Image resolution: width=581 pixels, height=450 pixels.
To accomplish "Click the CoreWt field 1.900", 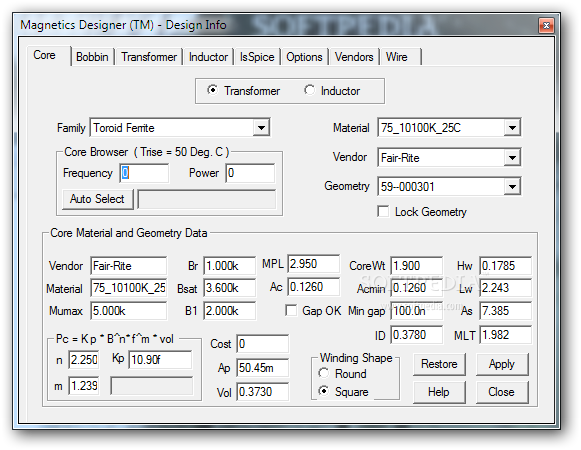I will point(416,265).
